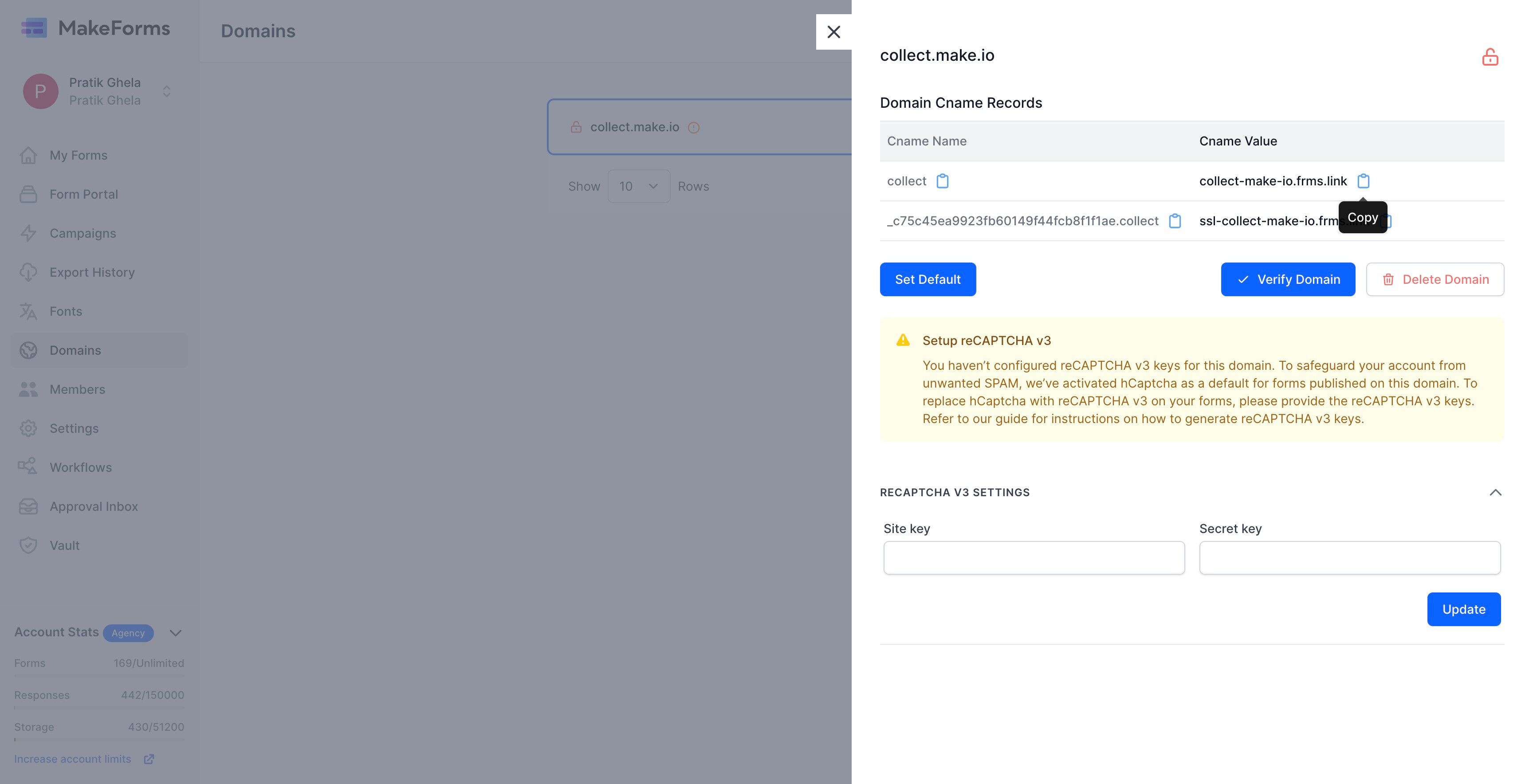The width and height of the screenshot is (1533, 784).
Task: Click the Approval Inbox tray icon
Action: point(28,506)
